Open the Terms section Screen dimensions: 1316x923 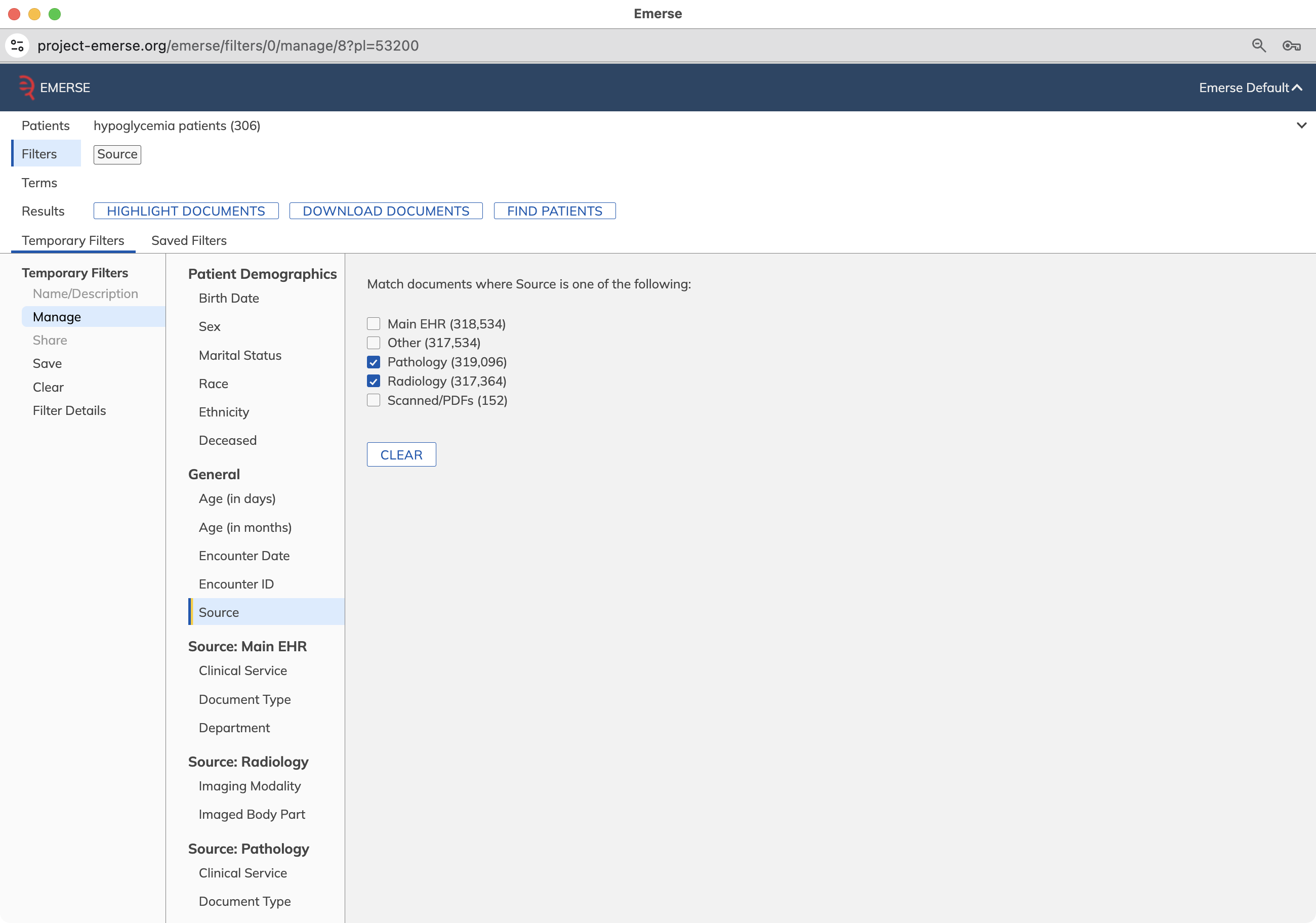(x=39, y=183)
